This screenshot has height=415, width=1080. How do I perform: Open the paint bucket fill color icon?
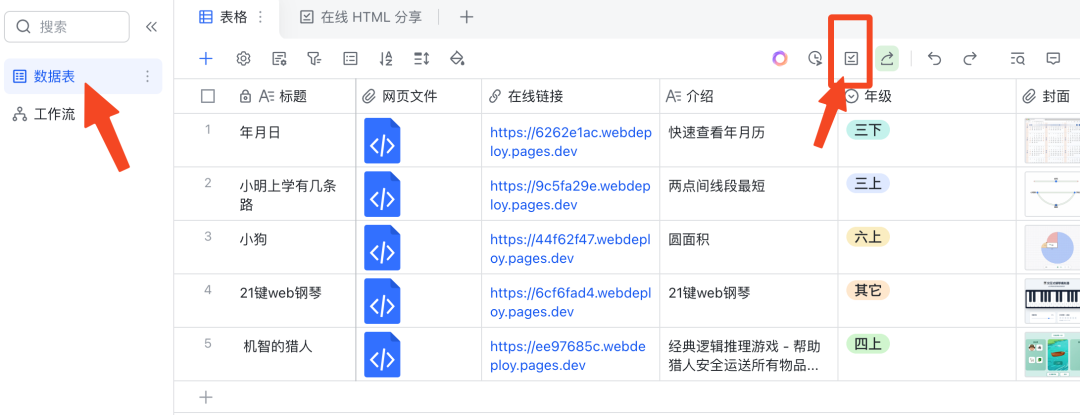(x=457, y=58)
